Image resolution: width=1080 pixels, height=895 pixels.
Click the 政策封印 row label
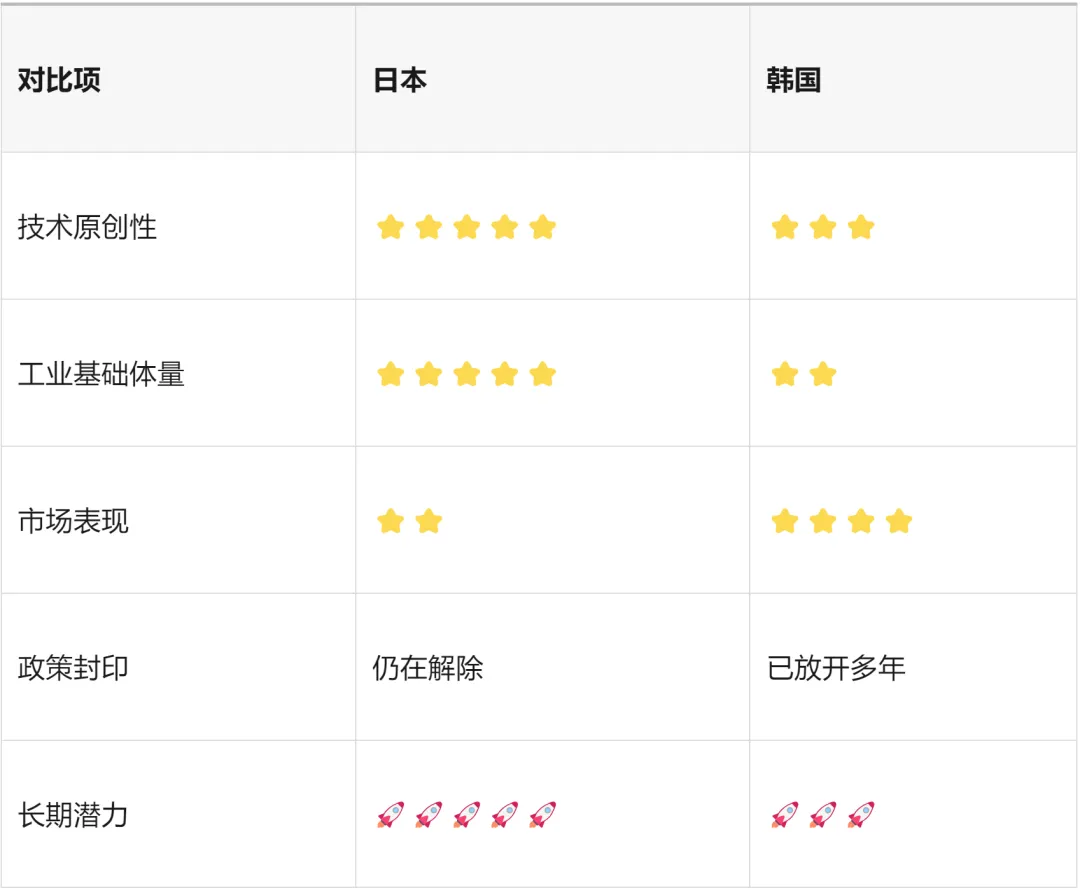coord(73,668)
